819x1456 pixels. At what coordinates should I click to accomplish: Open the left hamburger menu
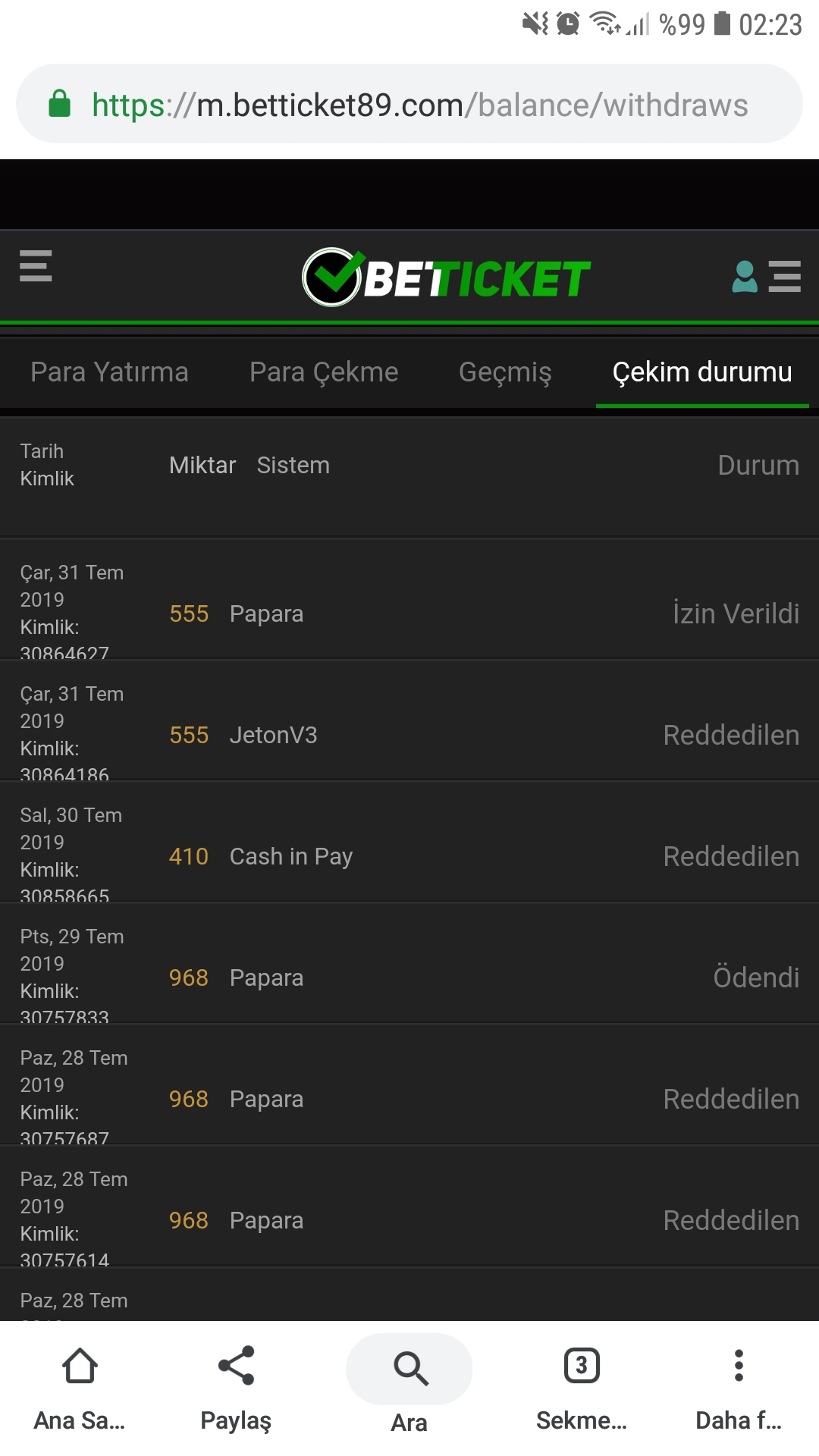(x=36, y=265)
